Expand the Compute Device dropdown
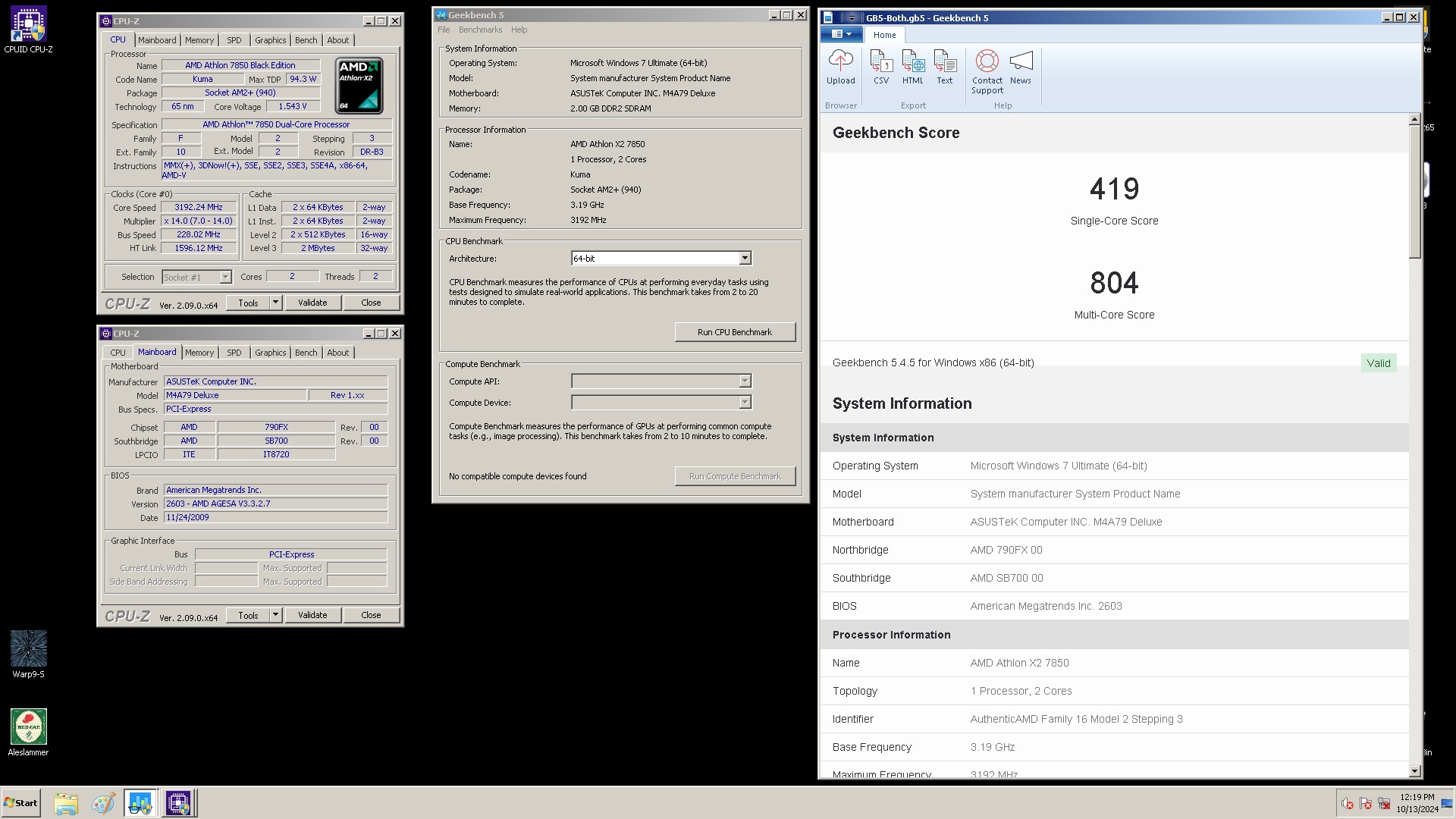The width and height of the screenshot is (1456, 819). tap(745, 402)
